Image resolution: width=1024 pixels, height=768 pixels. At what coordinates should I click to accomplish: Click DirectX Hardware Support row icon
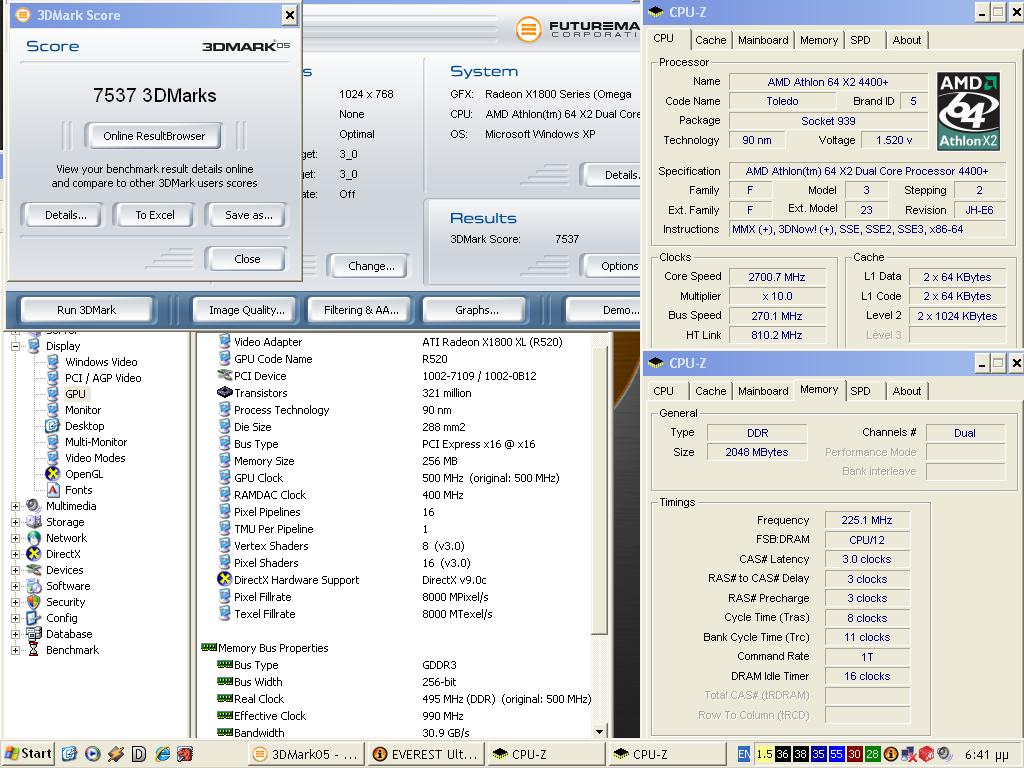(x=225, y=579)
